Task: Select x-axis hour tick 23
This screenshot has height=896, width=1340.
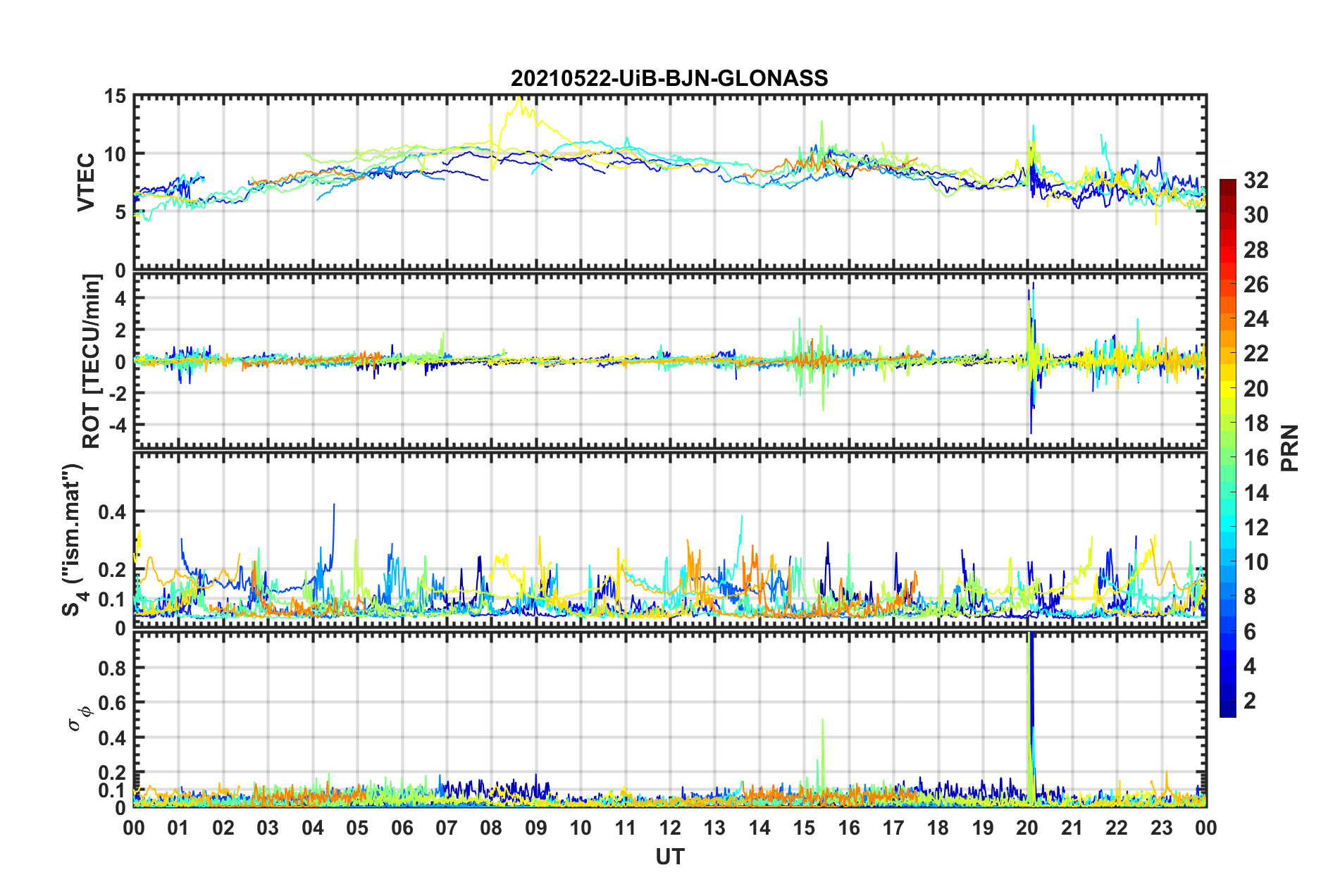Action: point(1162,828)
